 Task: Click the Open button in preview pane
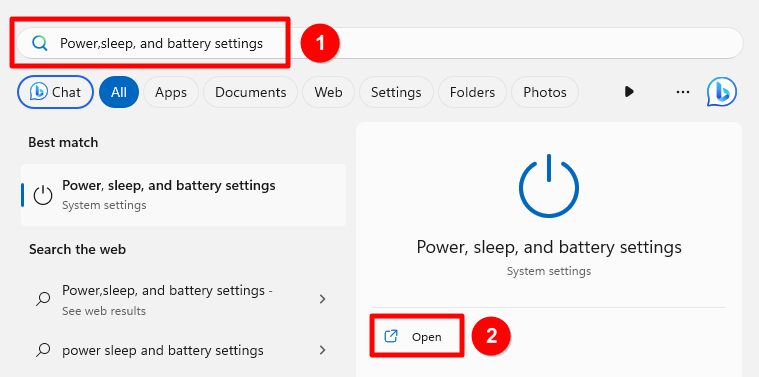point(417,336)
